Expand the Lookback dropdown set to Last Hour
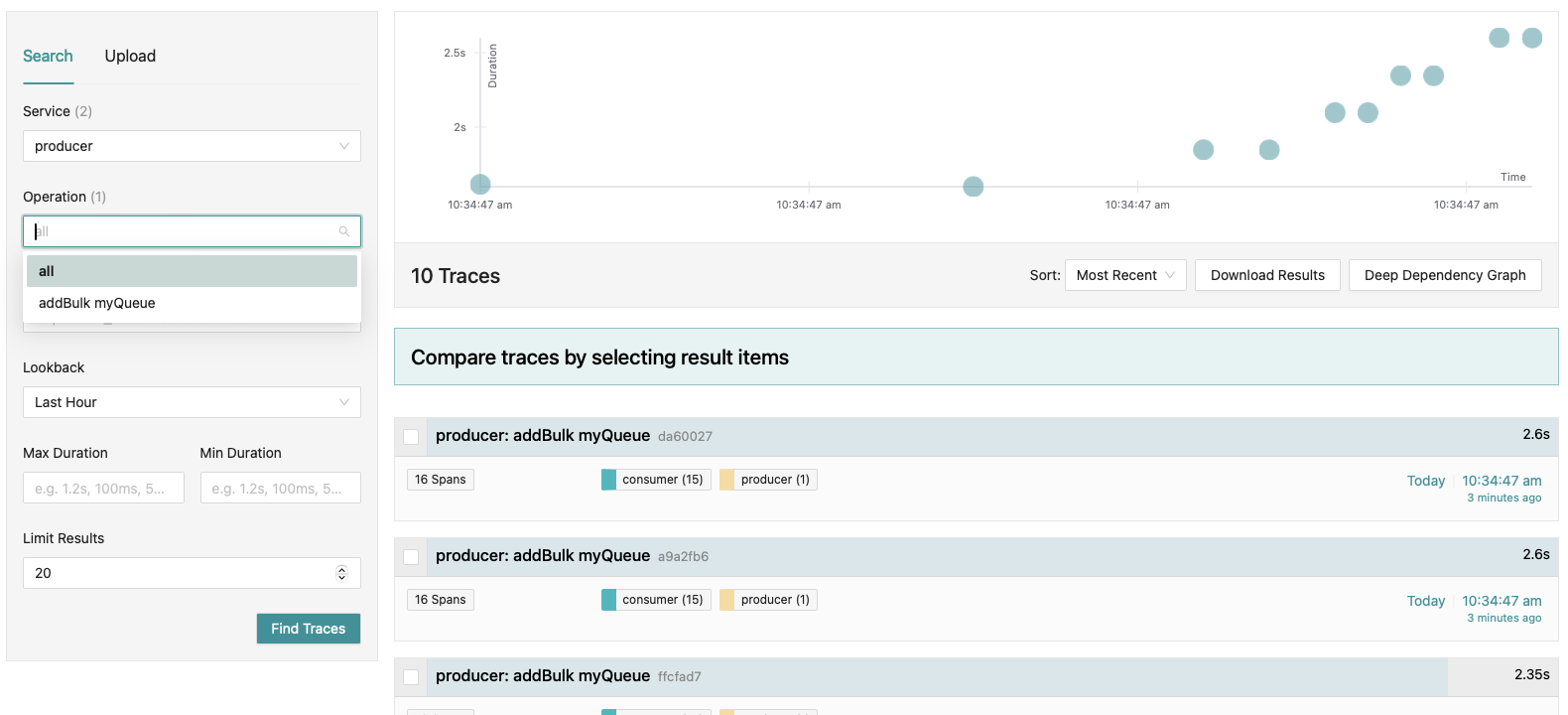The width and height of the screenshot is (1568, 715). (192, 402)
